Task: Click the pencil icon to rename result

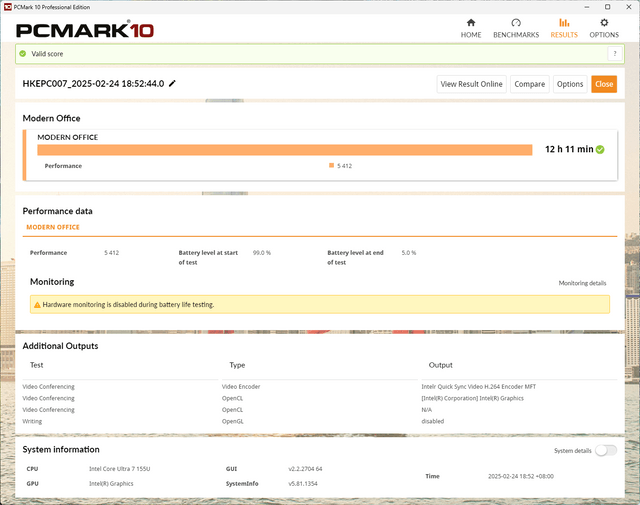Action: pos(172,84)
